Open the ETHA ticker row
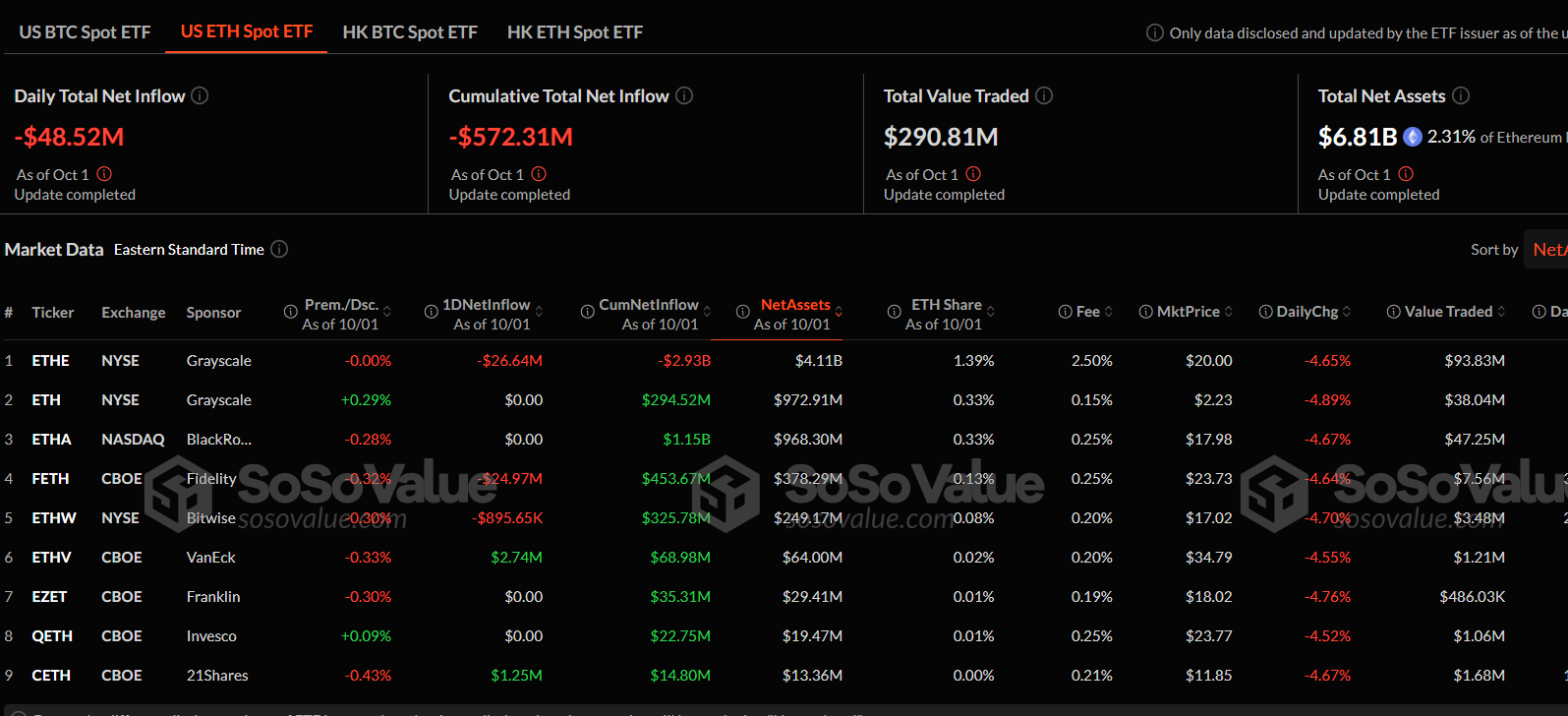Image resolution: width=1568 pixels, height=716 pixels. tap(784, 440)
